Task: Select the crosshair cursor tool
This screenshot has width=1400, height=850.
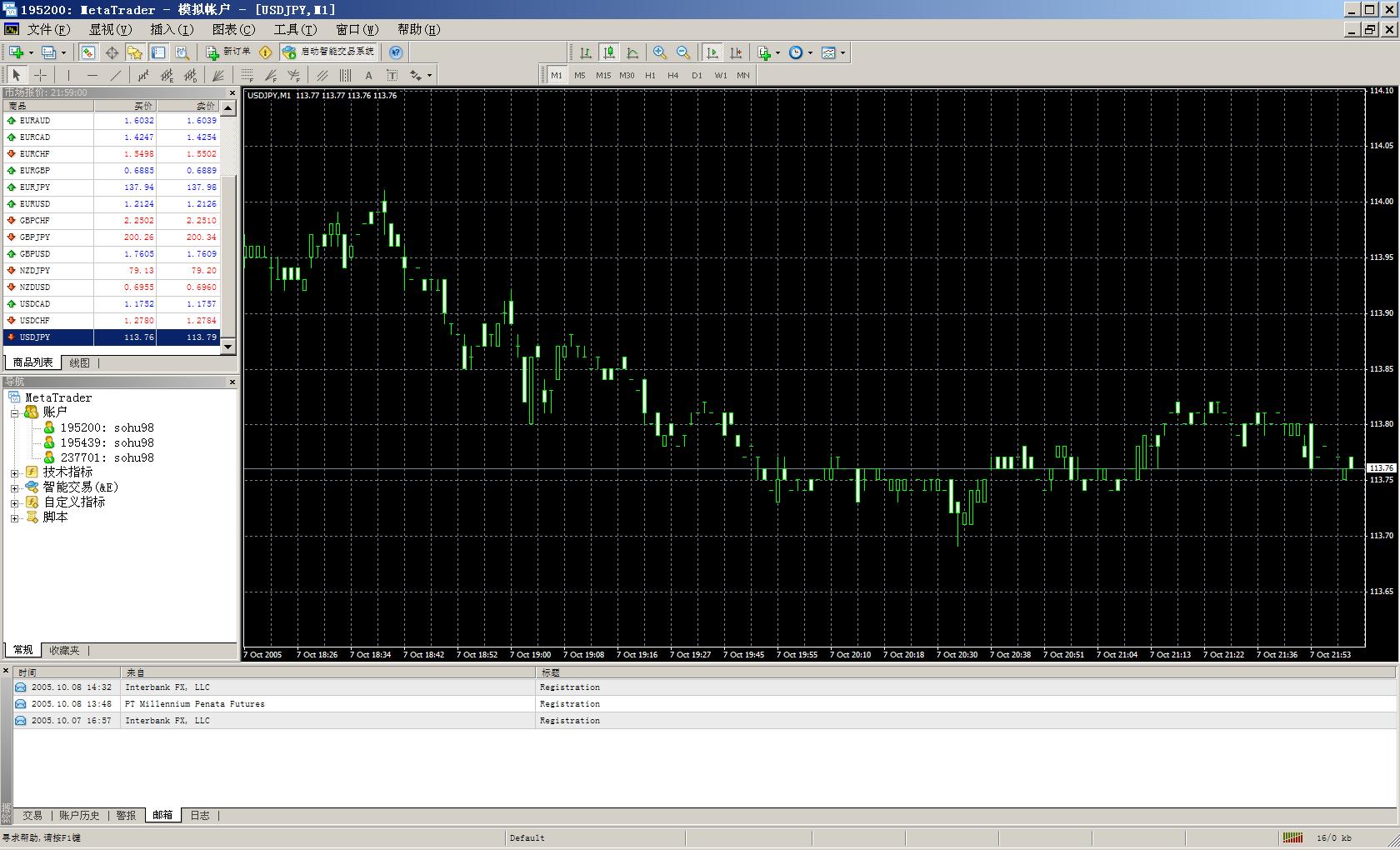Action: click(x=40, y=75)
